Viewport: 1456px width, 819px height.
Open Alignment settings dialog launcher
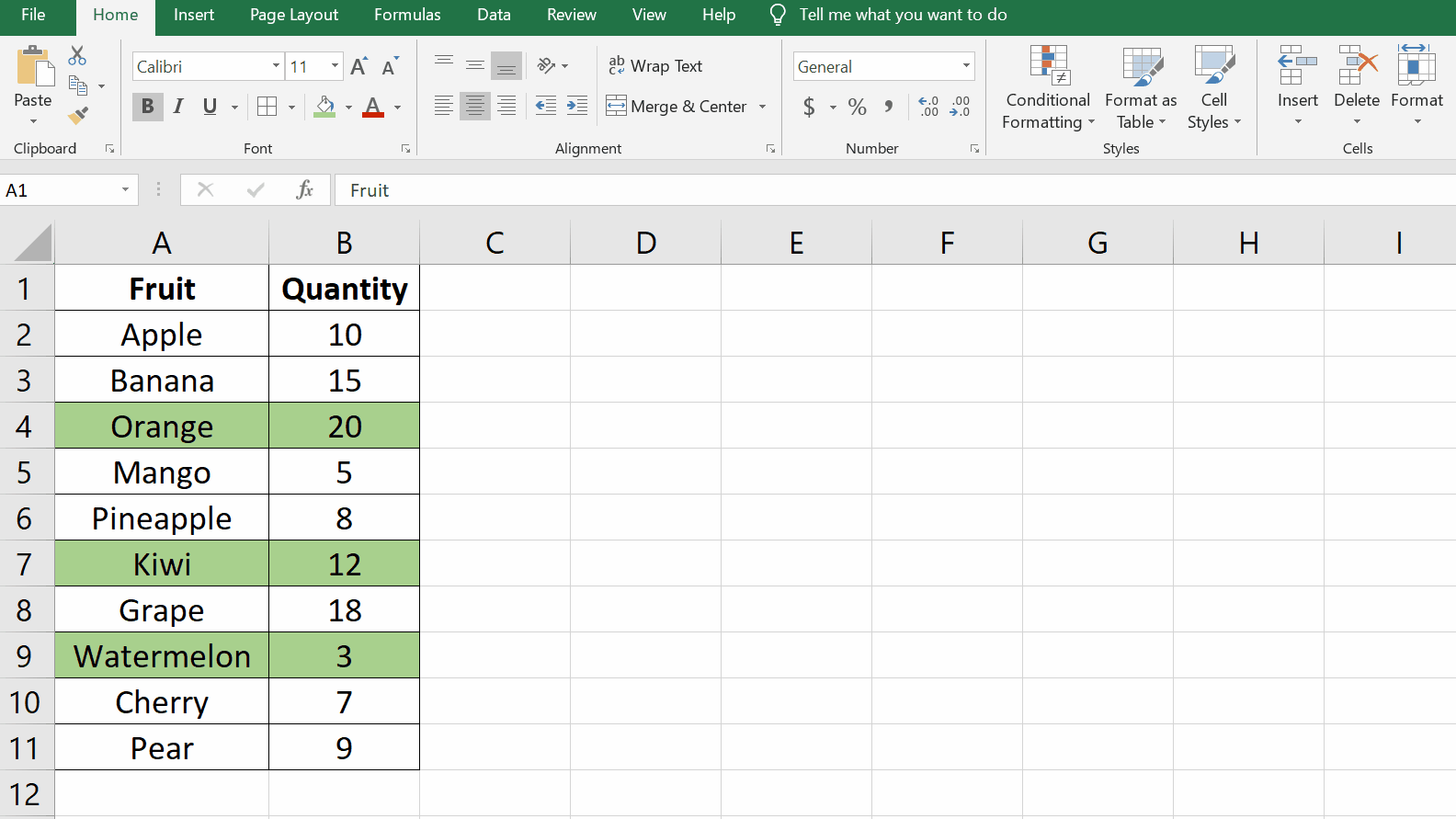[x=770, y=148]
